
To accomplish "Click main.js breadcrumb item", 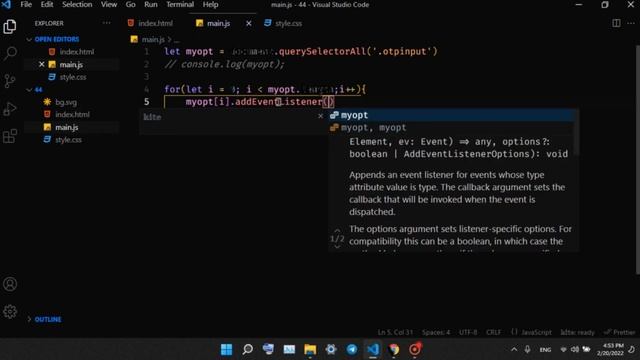I will [x=153, y=40].
